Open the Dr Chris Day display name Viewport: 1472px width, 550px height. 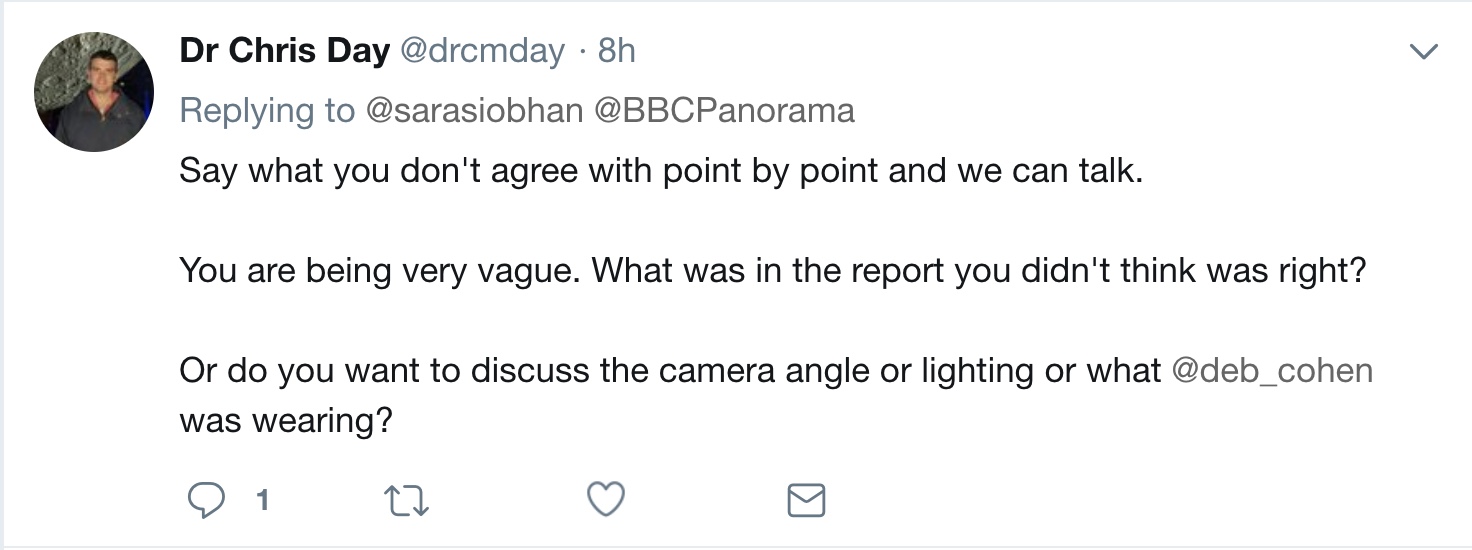click(x=284, y=51)
